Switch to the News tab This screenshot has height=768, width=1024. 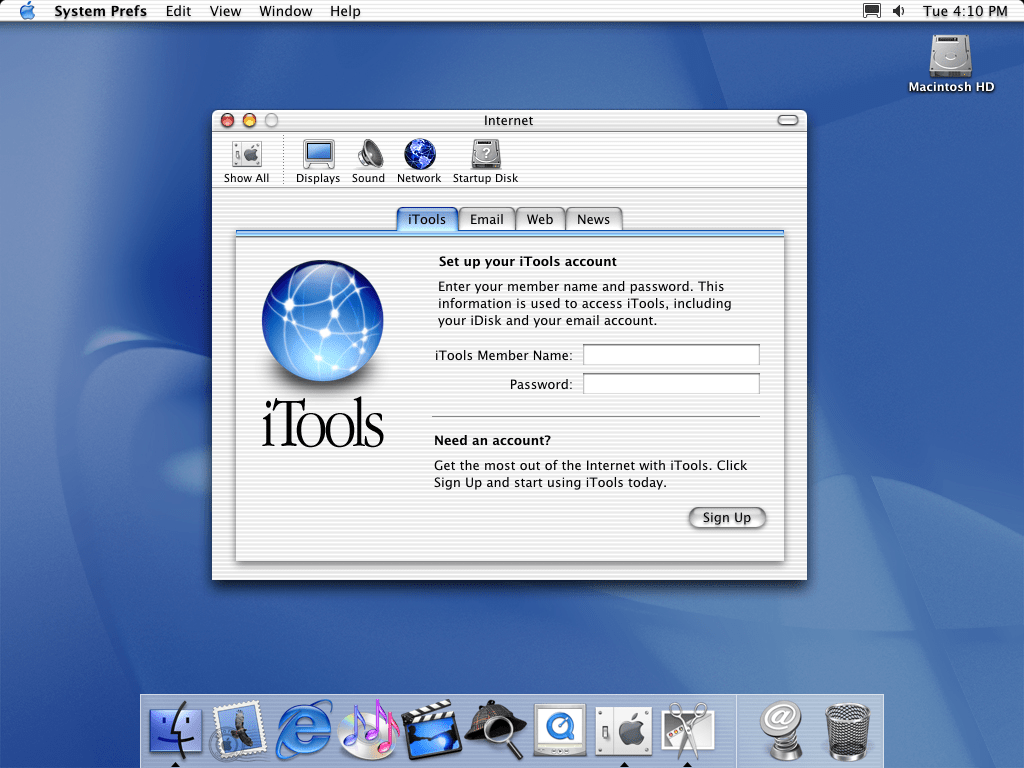[x=593, y=219]
